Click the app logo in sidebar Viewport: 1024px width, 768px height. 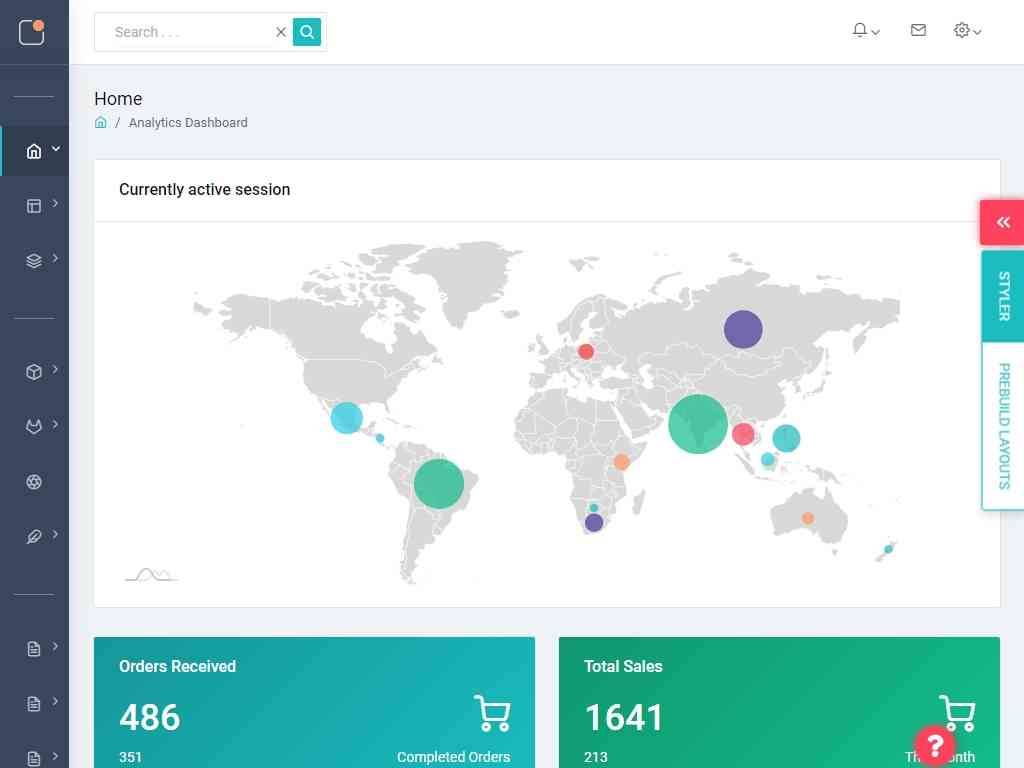pyautogui.click(x=32, y=32)
